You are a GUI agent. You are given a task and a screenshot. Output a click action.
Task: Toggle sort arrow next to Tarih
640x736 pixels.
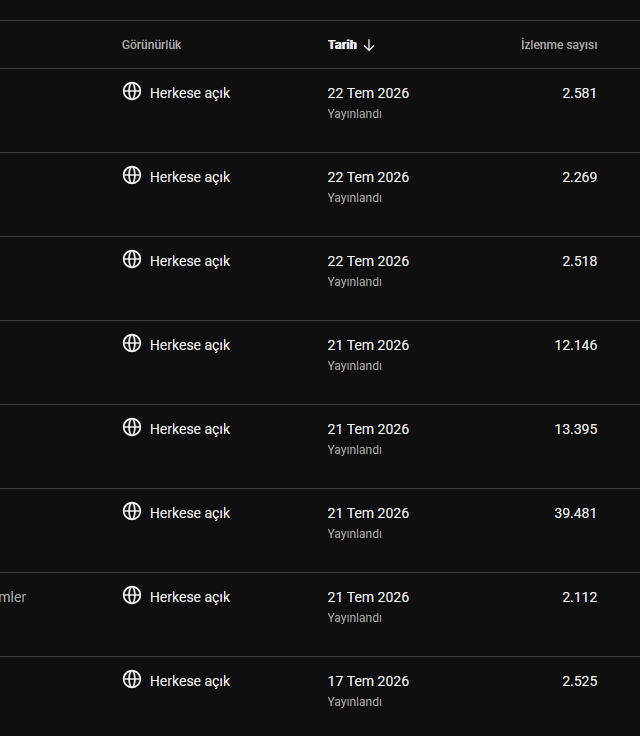pos(369,45)
